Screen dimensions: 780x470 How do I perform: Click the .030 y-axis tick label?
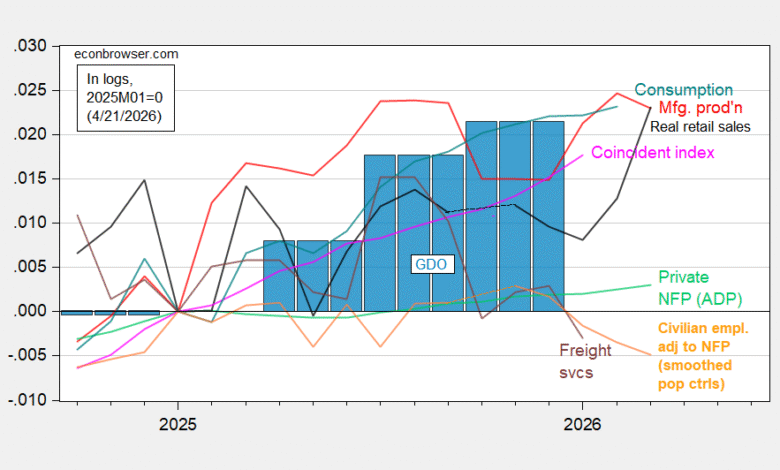pos(38,46)
